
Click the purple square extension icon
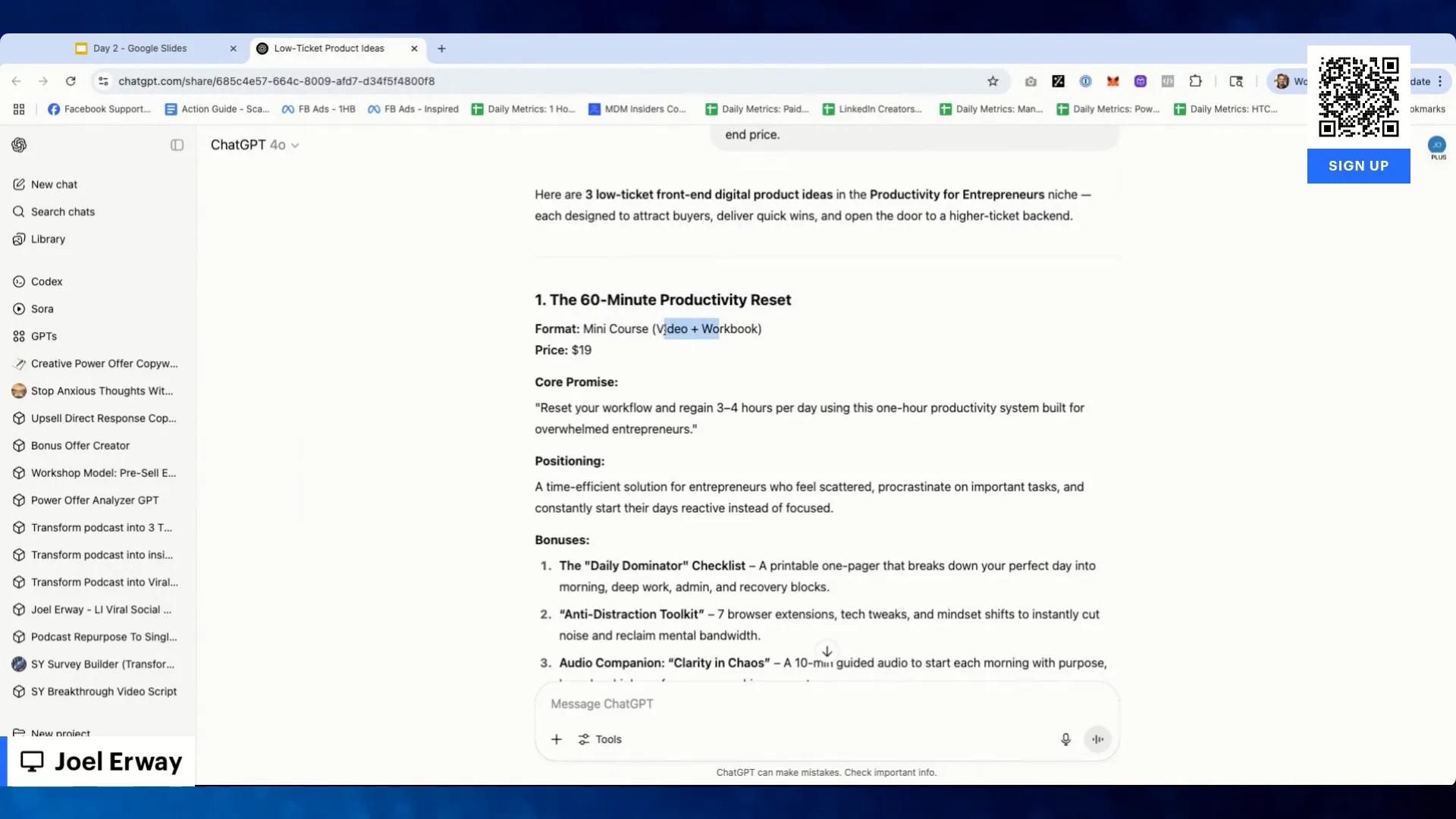[x=1140, y=81]
